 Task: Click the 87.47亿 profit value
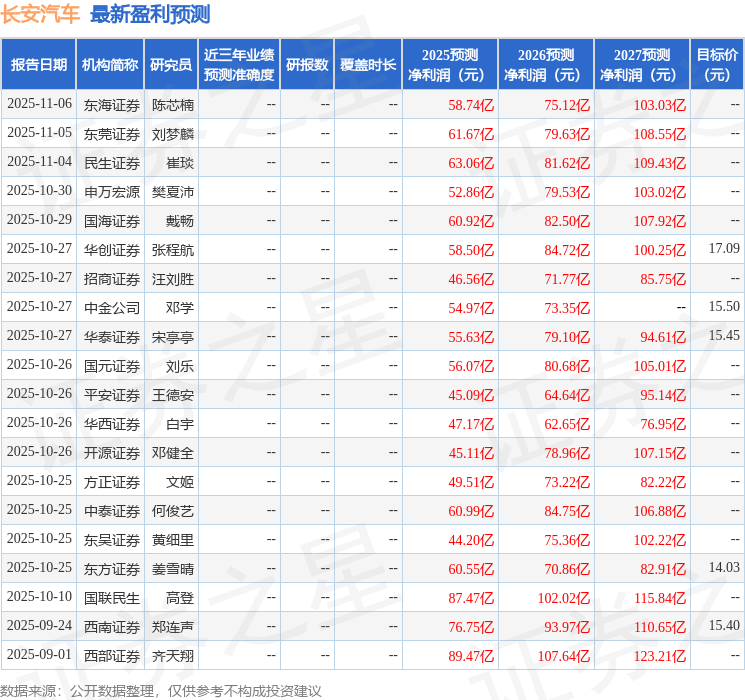coord(471,598)
